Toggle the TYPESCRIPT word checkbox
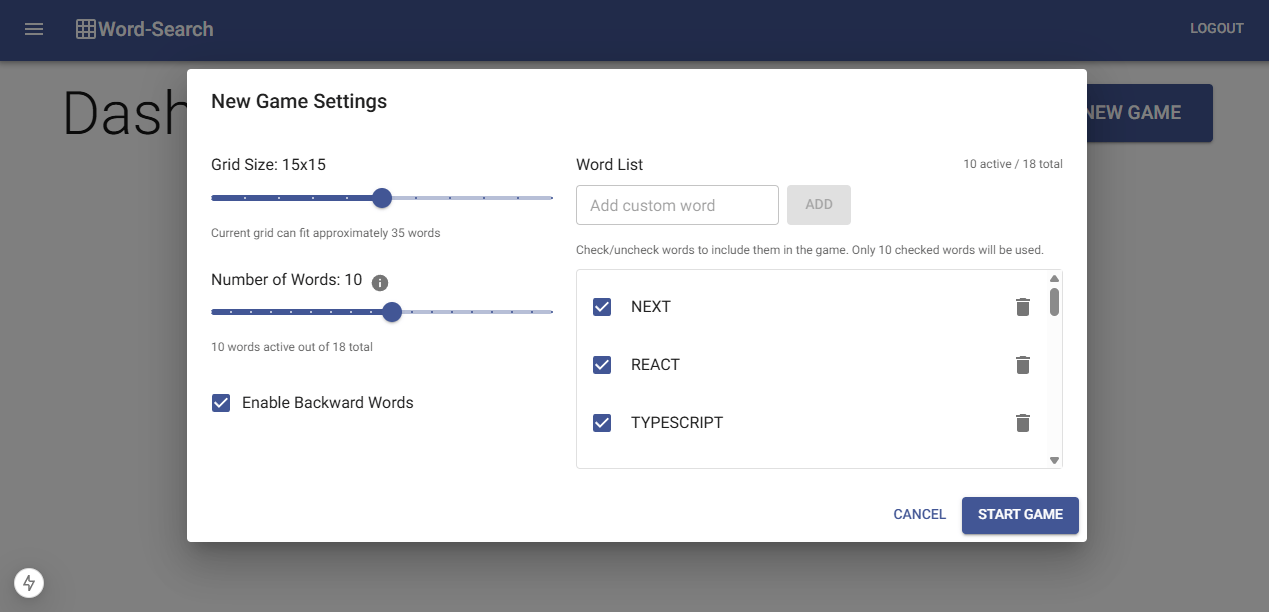This screenshot has width=1269, height=612. coord(602,423)
